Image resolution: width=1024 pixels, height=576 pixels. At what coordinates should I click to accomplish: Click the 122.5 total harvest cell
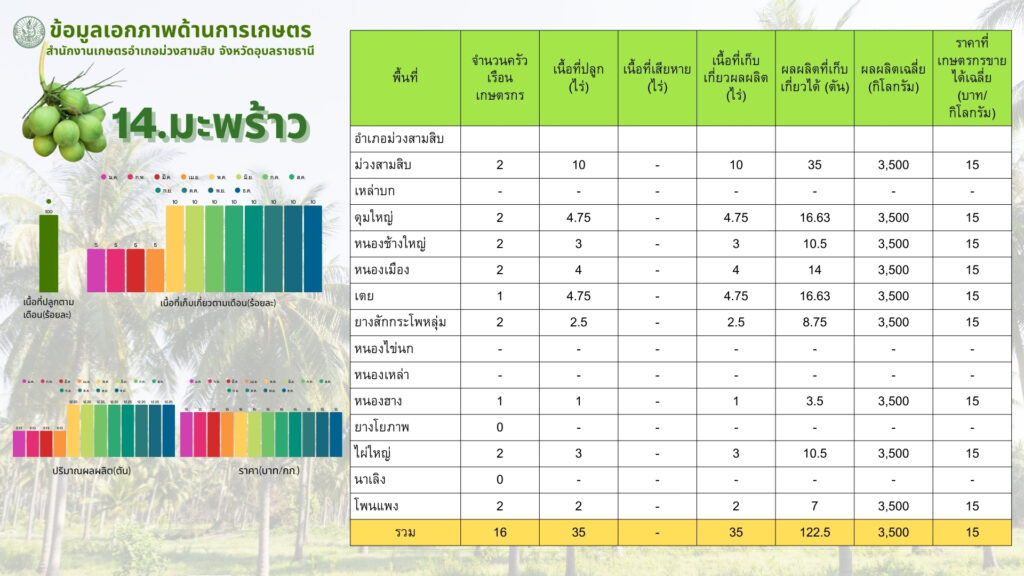click(814, 532)
